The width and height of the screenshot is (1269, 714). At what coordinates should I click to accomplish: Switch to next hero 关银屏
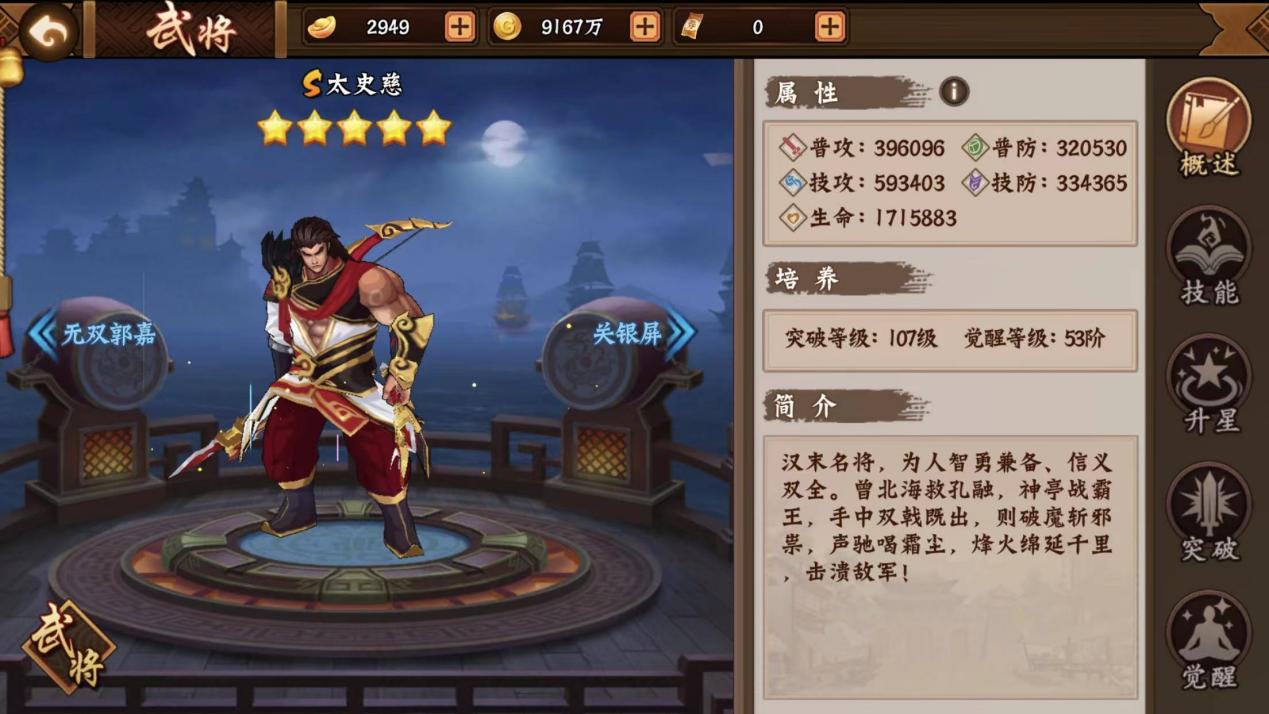(642, 333)
